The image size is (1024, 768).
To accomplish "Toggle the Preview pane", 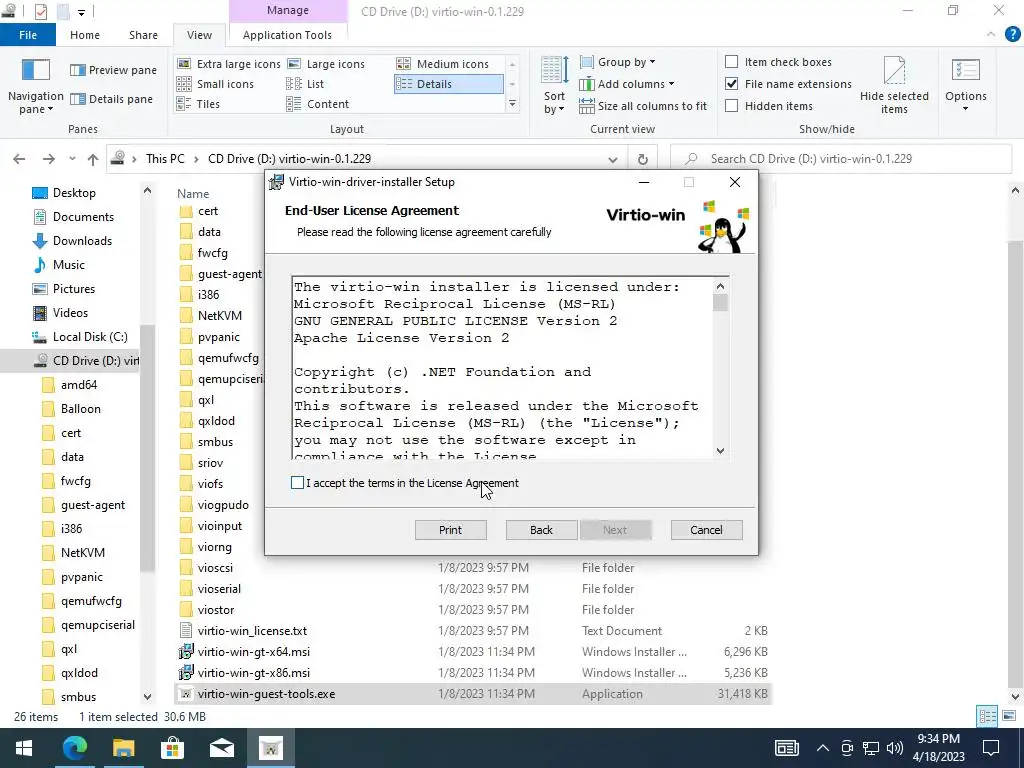I will pos(114,70).
